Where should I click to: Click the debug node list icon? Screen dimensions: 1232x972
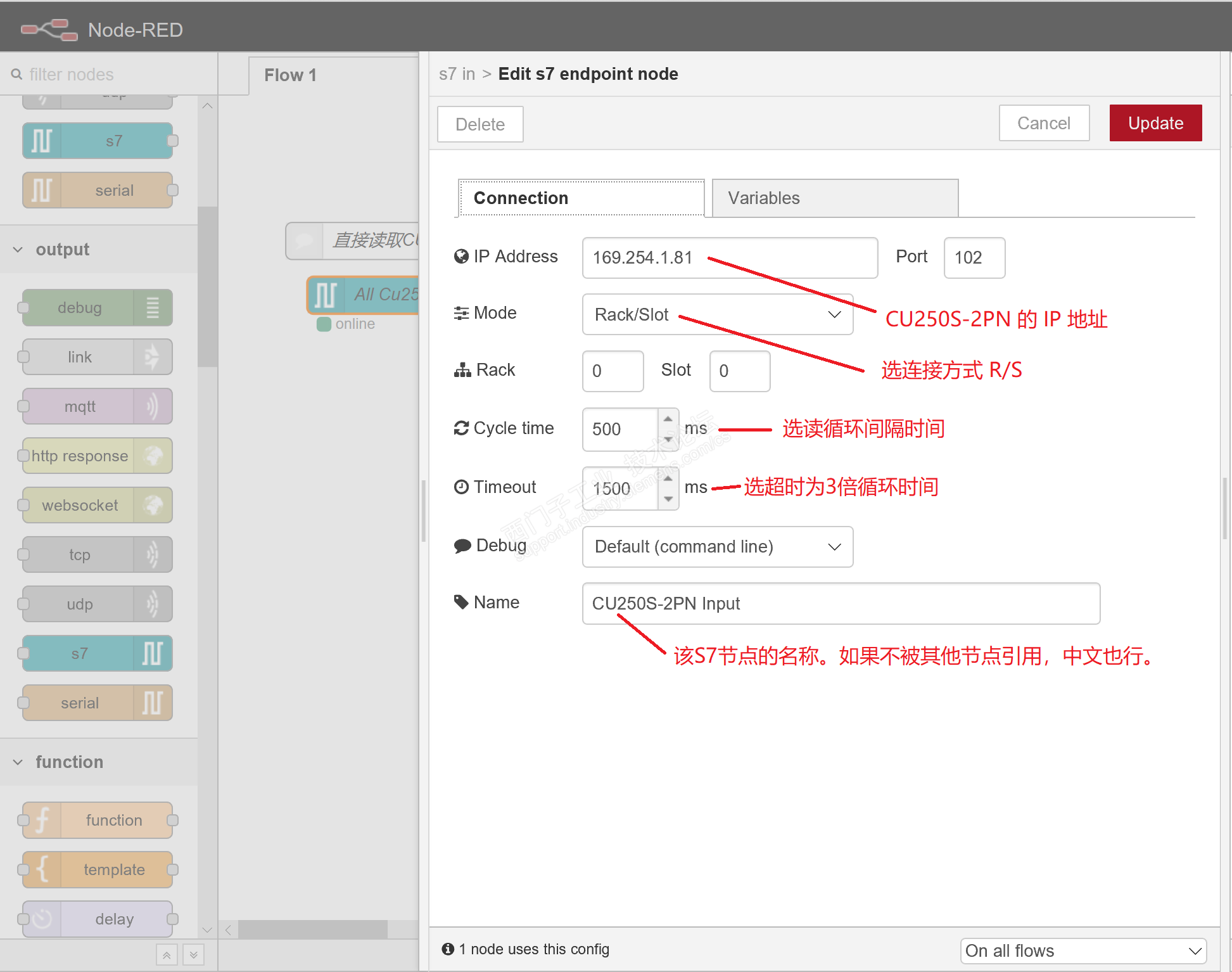[x=153, y=308]
